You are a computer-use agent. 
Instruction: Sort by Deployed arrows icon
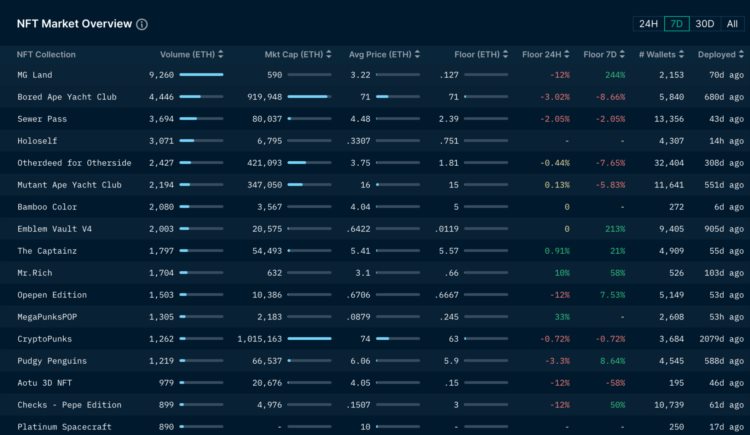click(741, 54)
